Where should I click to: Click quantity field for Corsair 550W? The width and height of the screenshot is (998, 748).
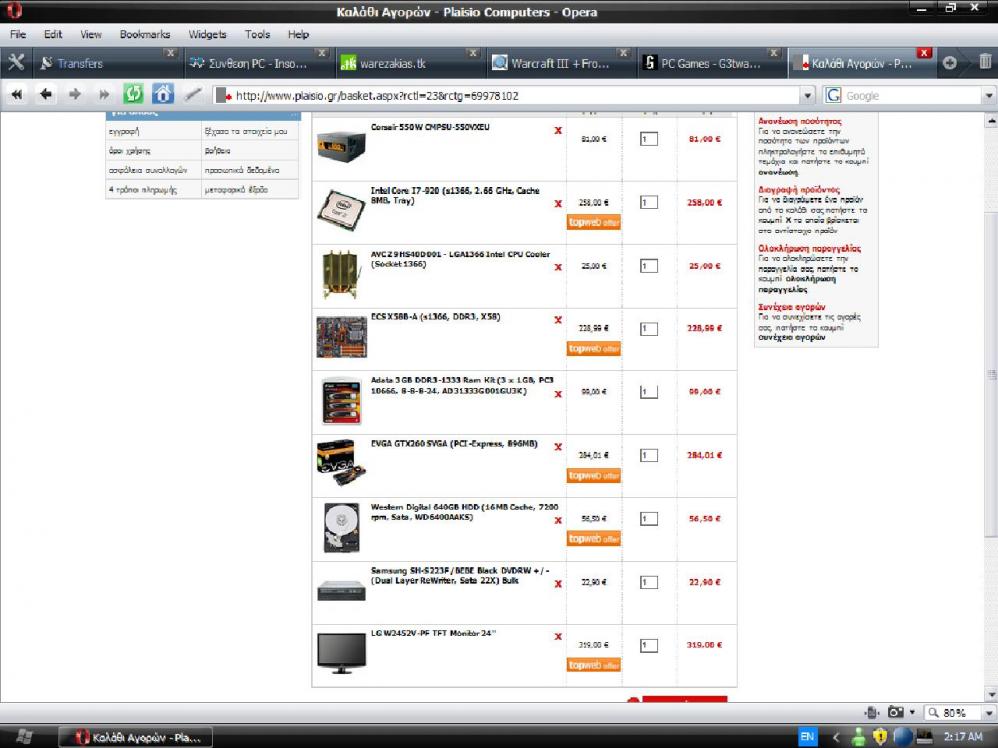point(649,139)
